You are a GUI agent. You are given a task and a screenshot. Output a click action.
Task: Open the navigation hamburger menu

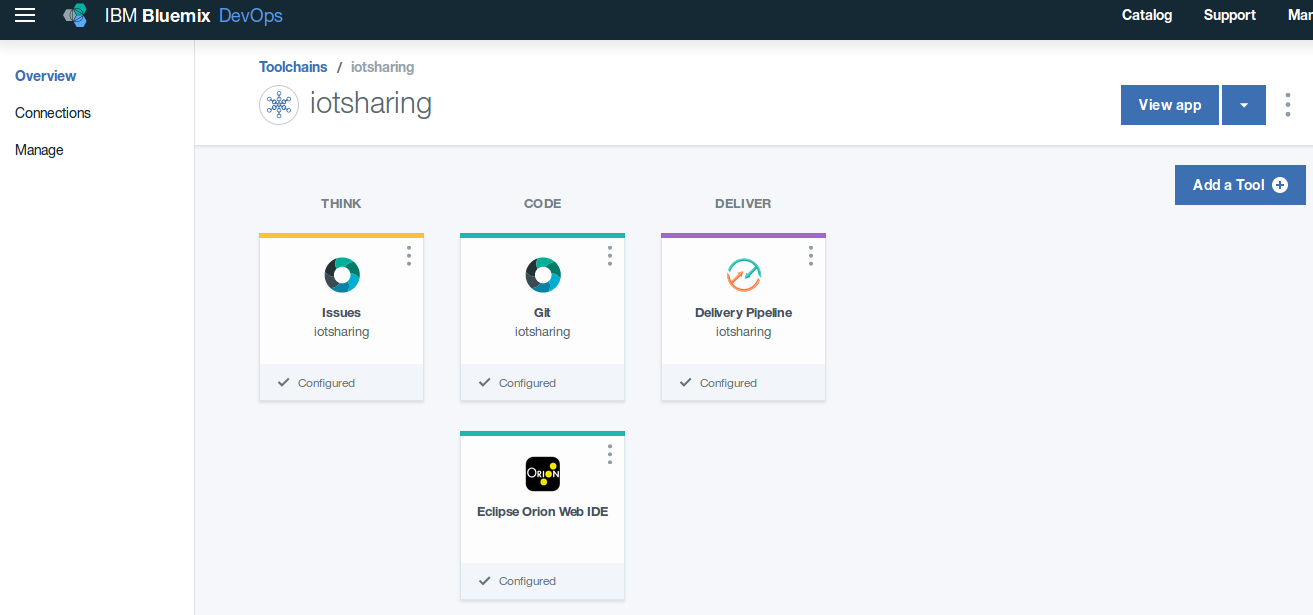point(25,15)
